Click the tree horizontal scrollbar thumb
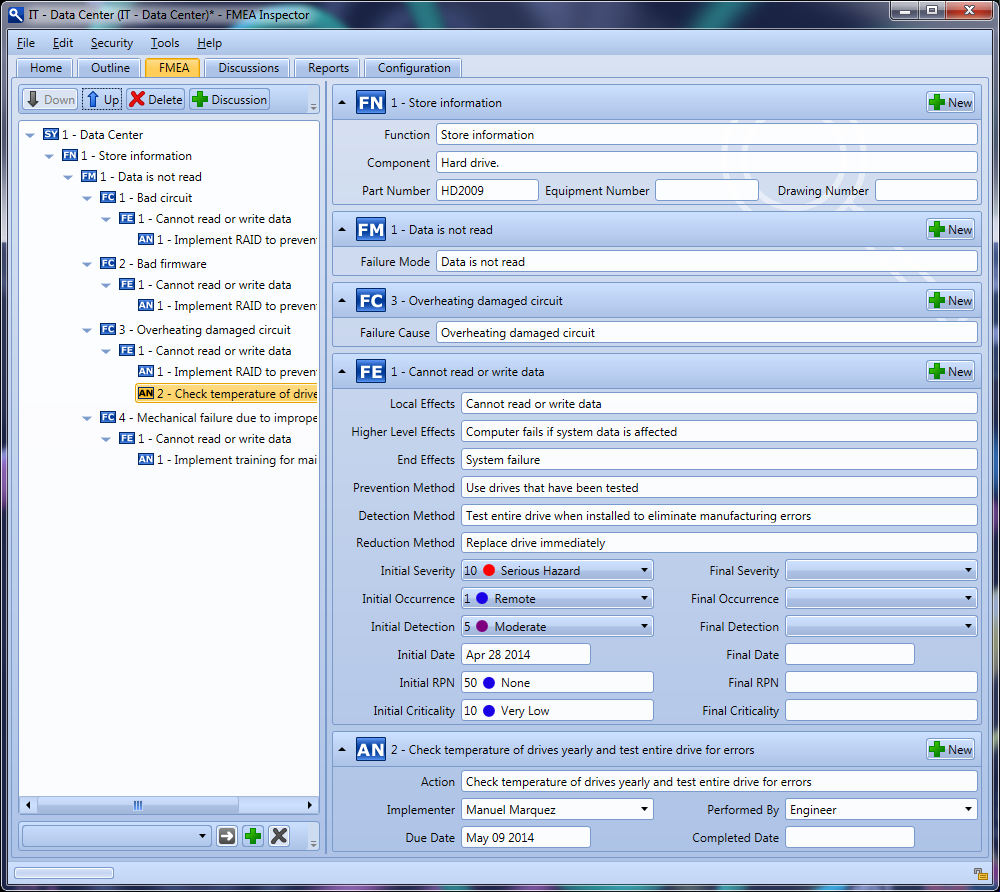 (x=138, y=805)
